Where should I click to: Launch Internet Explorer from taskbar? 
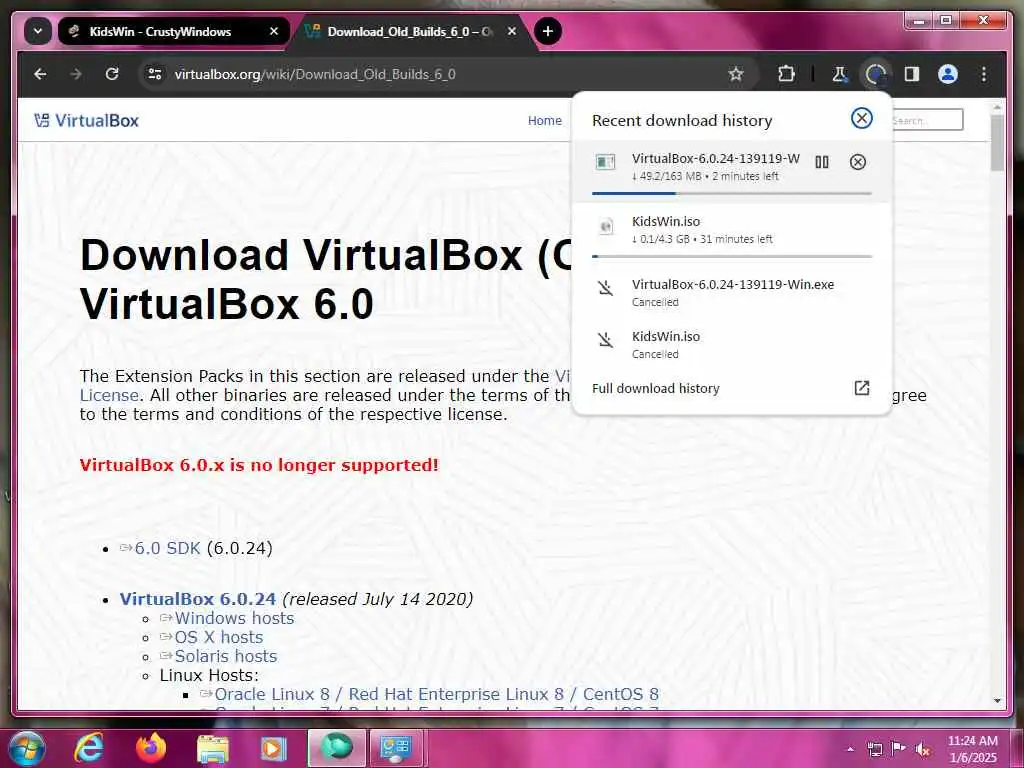click(x=88, y=748)
